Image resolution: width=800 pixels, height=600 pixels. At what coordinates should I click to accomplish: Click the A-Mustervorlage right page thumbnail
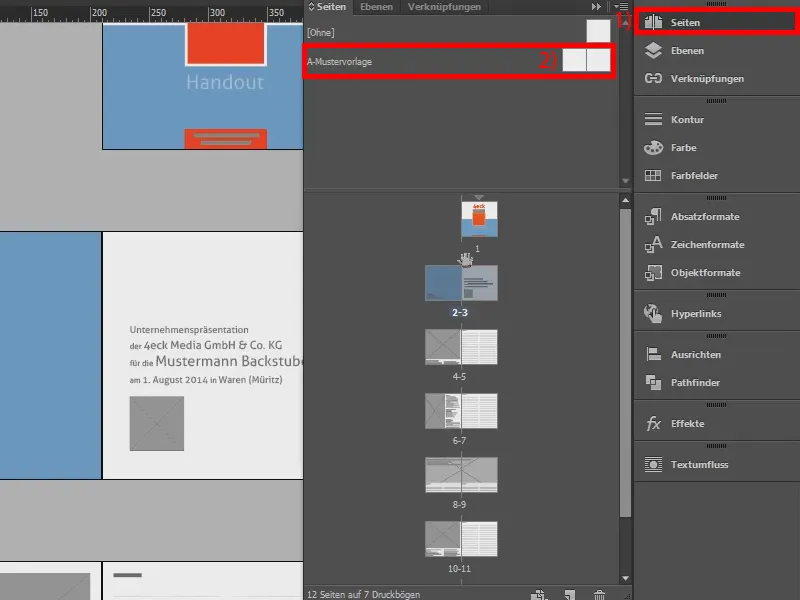coord(598,60)
